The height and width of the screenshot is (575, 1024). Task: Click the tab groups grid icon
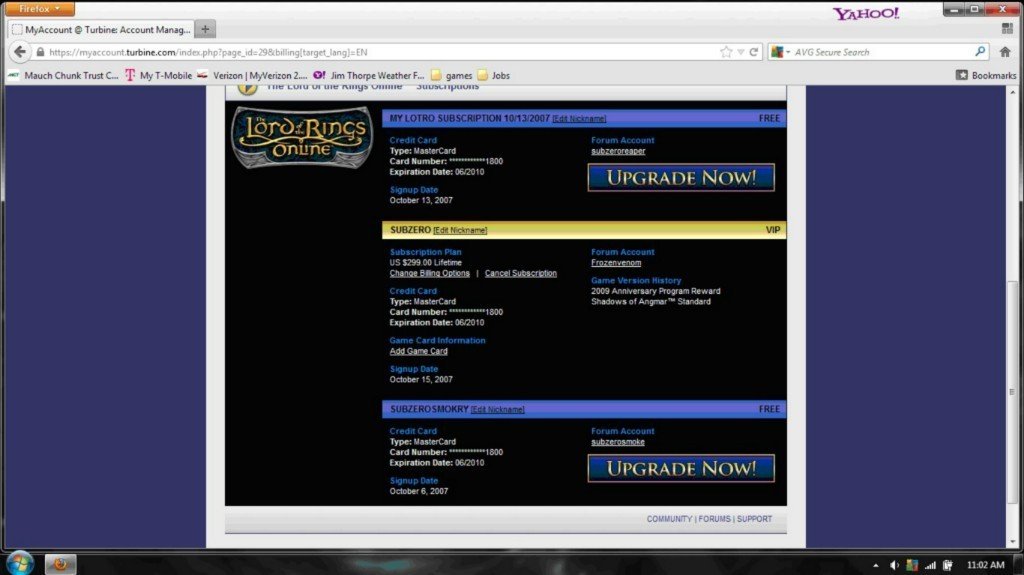(1007, 29)
